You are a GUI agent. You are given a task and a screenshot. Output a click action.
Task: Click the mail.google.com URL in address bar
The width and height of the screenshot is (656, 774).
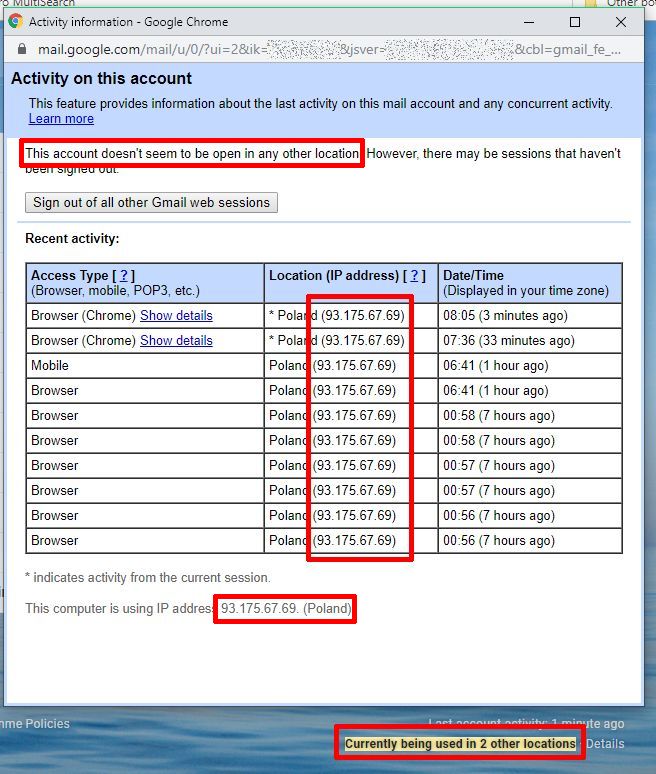tap(329, 49)
